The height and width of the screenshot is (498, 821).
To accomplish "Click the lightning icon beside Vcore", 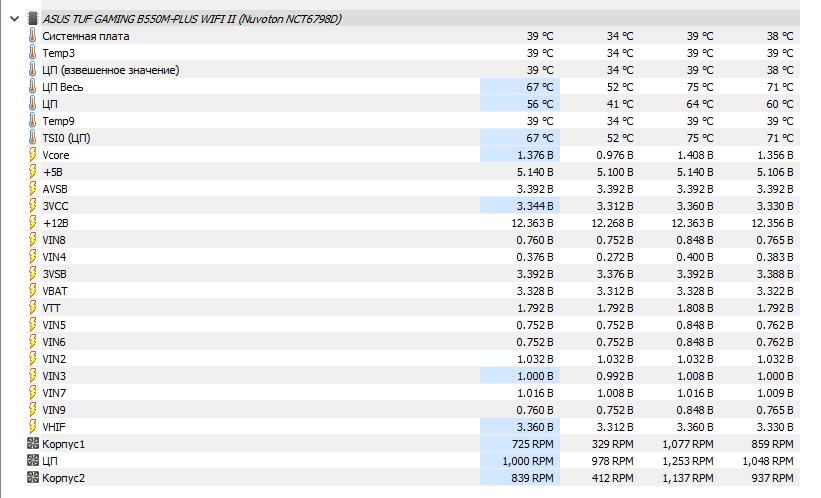I will tap(32, 155).
